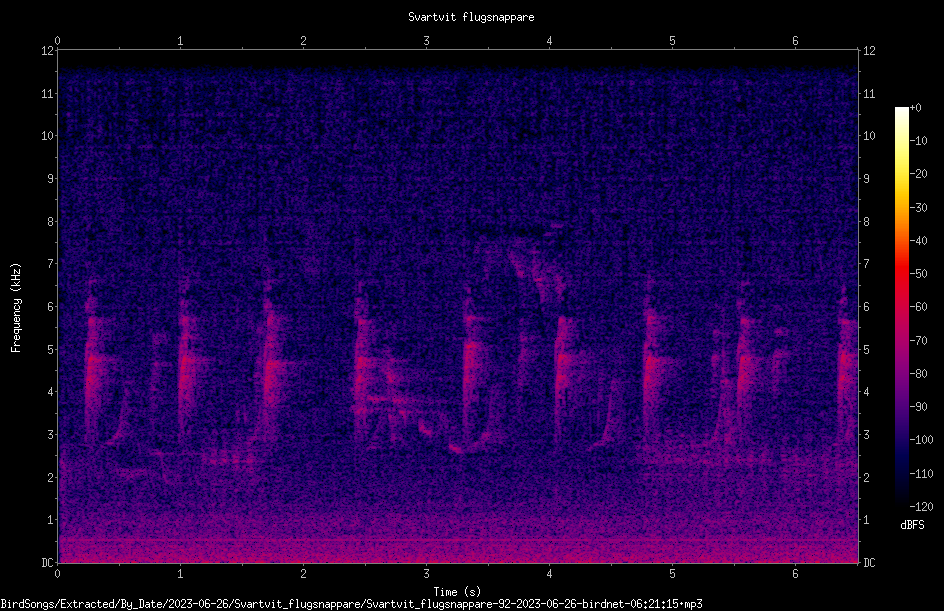
Task: Click the dBFS color scale bar
Action: click(902, 306)
